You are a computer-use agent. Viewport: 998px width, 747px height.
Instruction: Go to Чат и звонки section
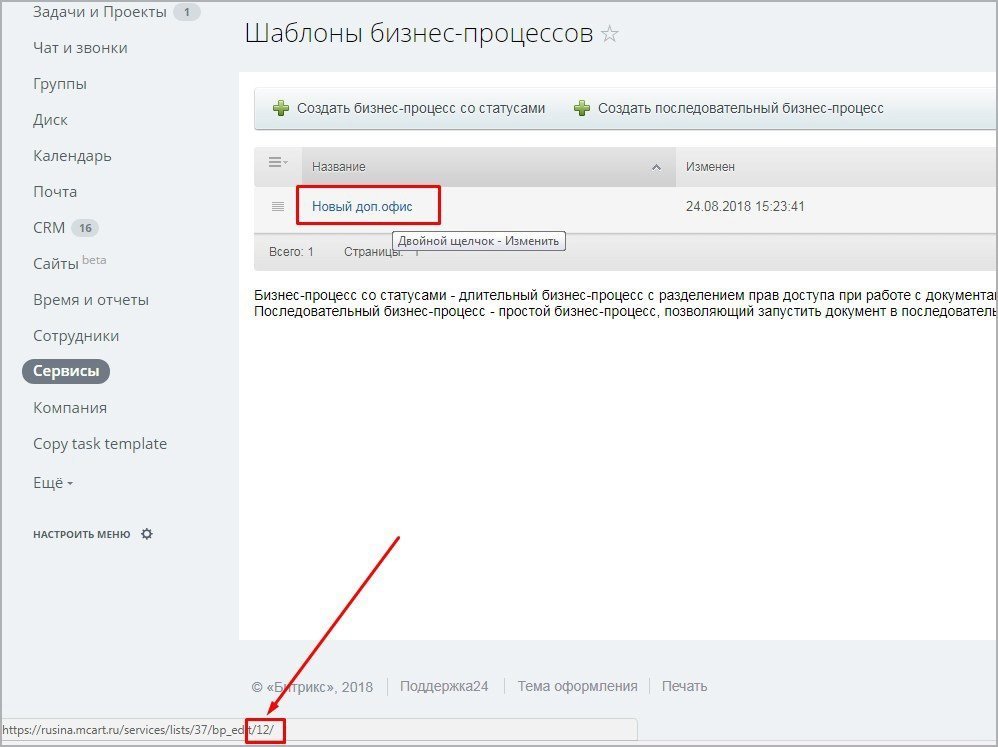(x=80, y=48)
